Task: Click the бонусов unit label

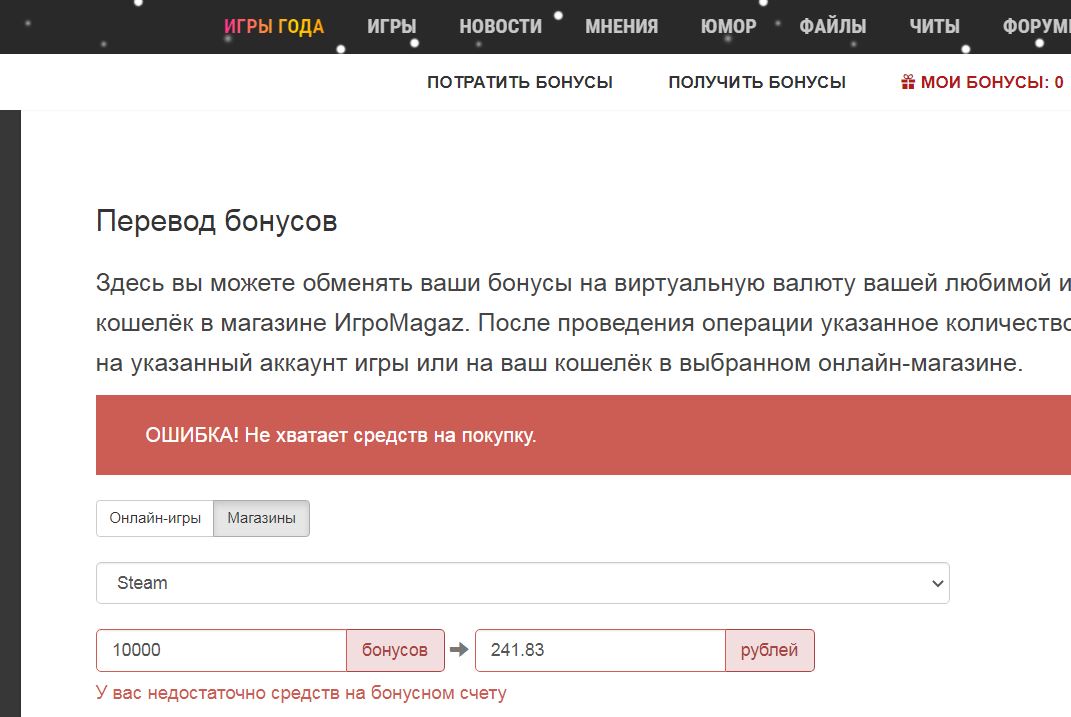Action: (395, 650)
